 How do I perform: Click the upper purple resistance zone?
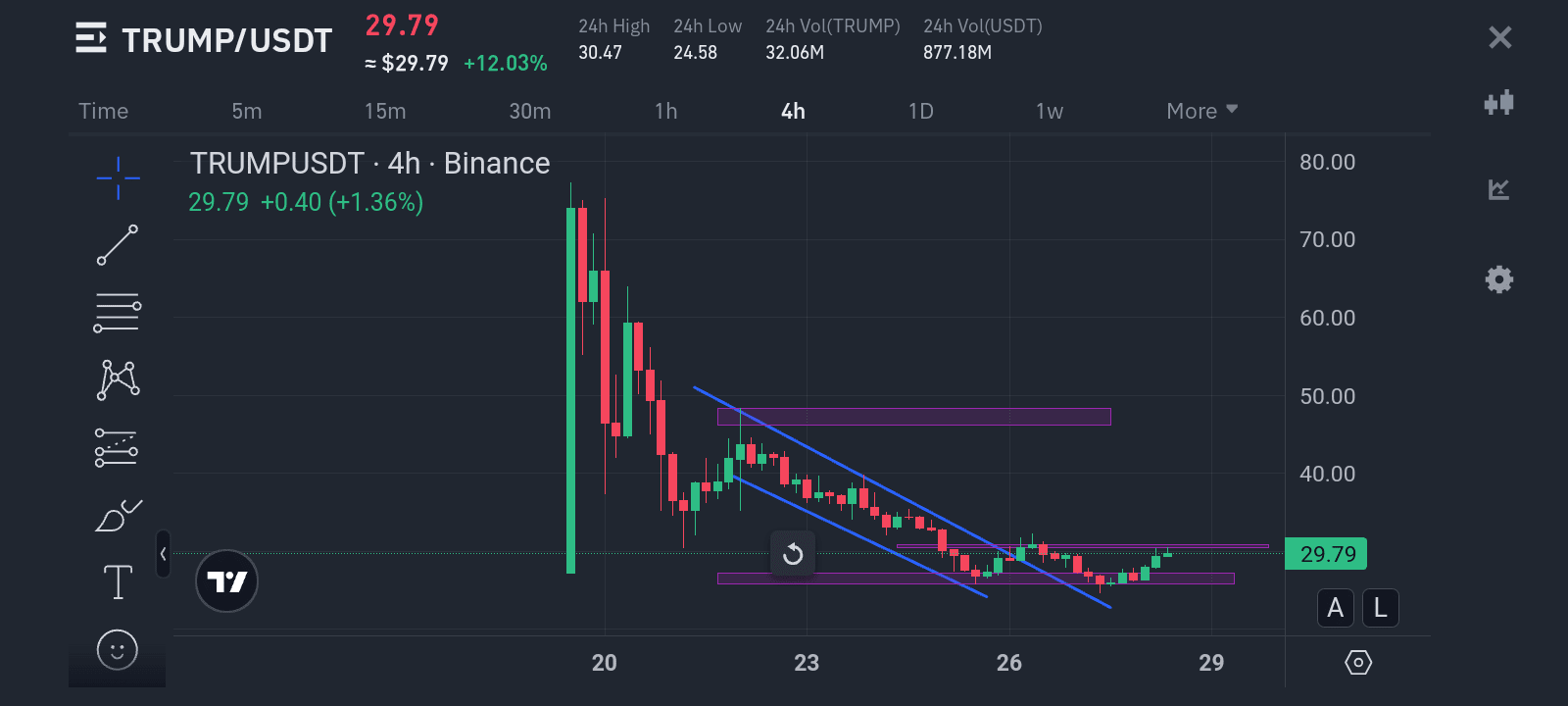click(x=913, y=417)
